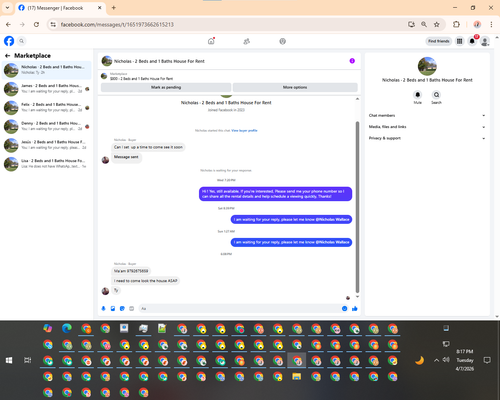Open the Facebook menu grid icon
Image resolution: width=500 pixels, height=400 pixels.
click(460, 41)
